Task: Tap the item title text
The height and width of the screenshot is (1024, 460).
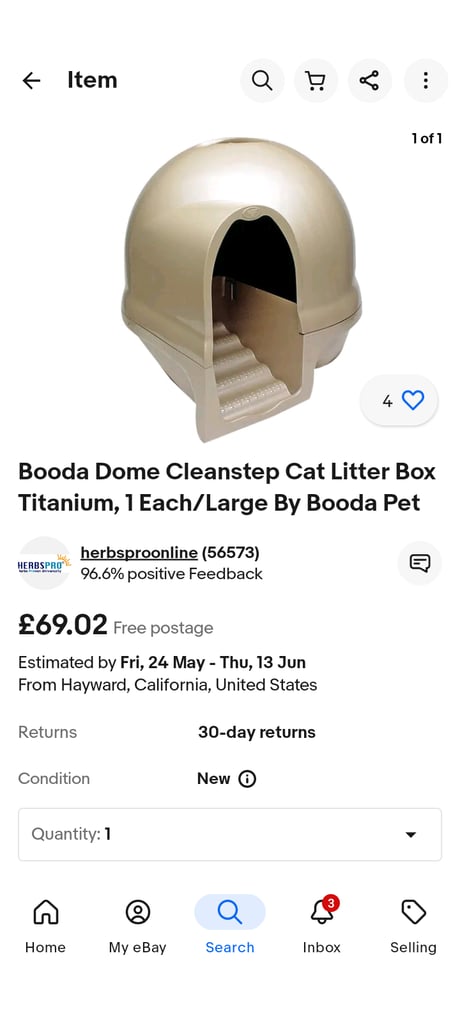Action: click(227, 487)
